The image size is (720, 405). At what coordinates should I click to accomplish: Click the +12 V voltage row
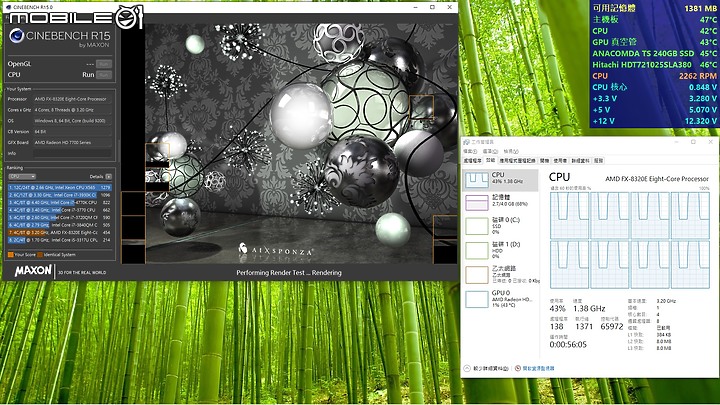[x=654, y=121]
